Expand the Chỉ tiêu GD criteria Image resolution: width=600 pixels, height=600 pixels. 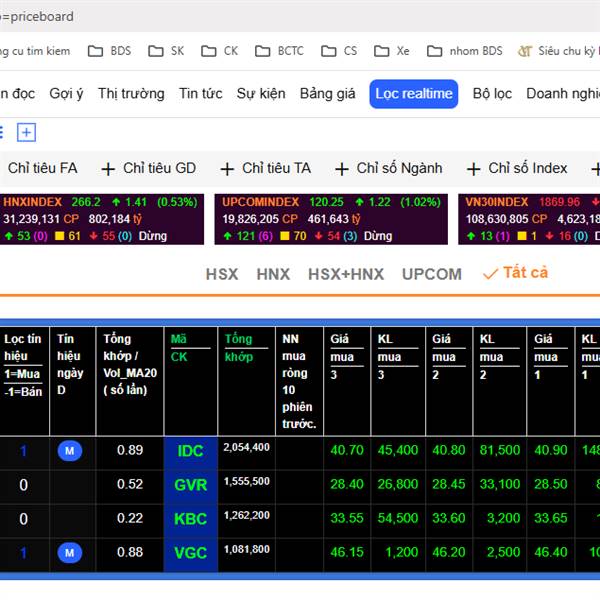[x=149, y=168]
